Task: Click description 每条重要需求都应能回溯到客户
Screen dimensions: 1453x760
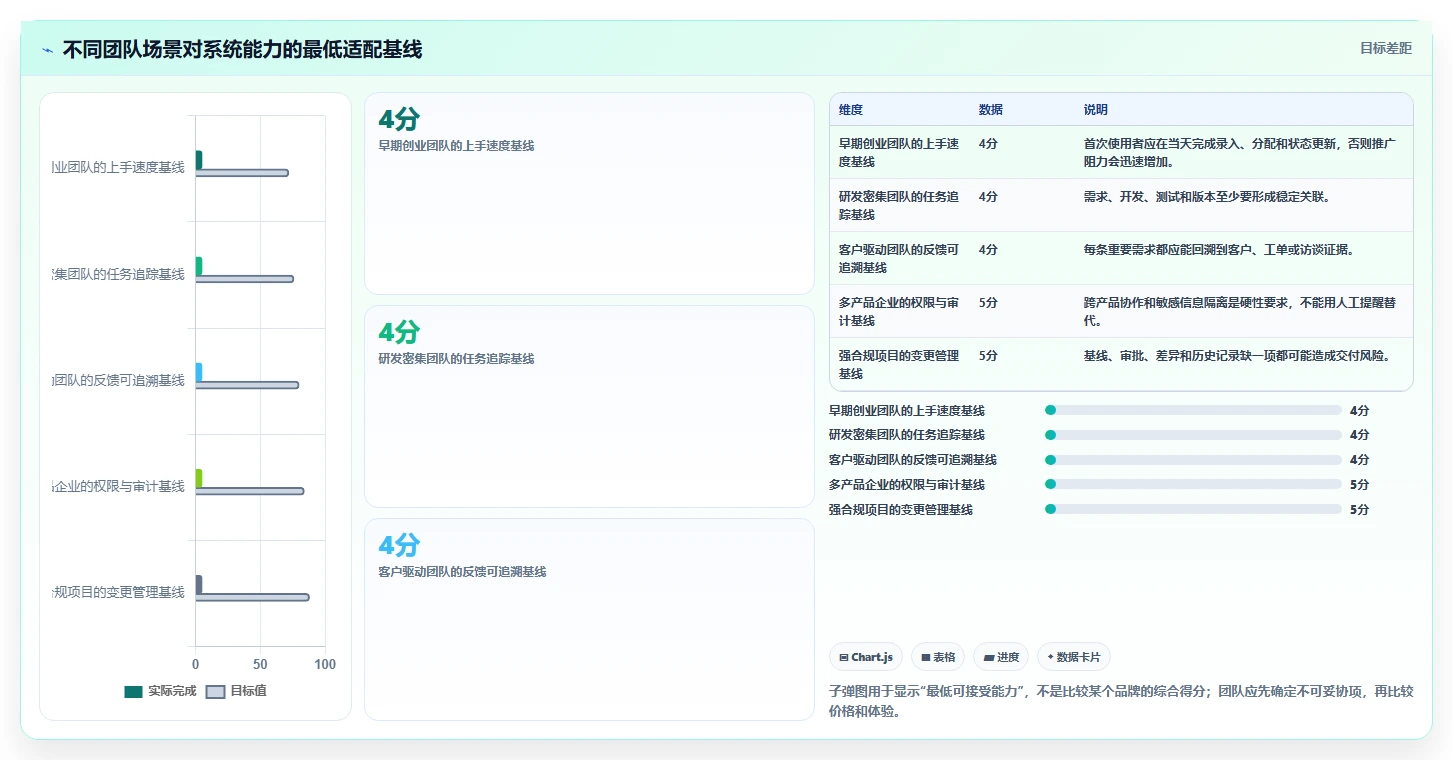Action: (x=1219, y=250)
